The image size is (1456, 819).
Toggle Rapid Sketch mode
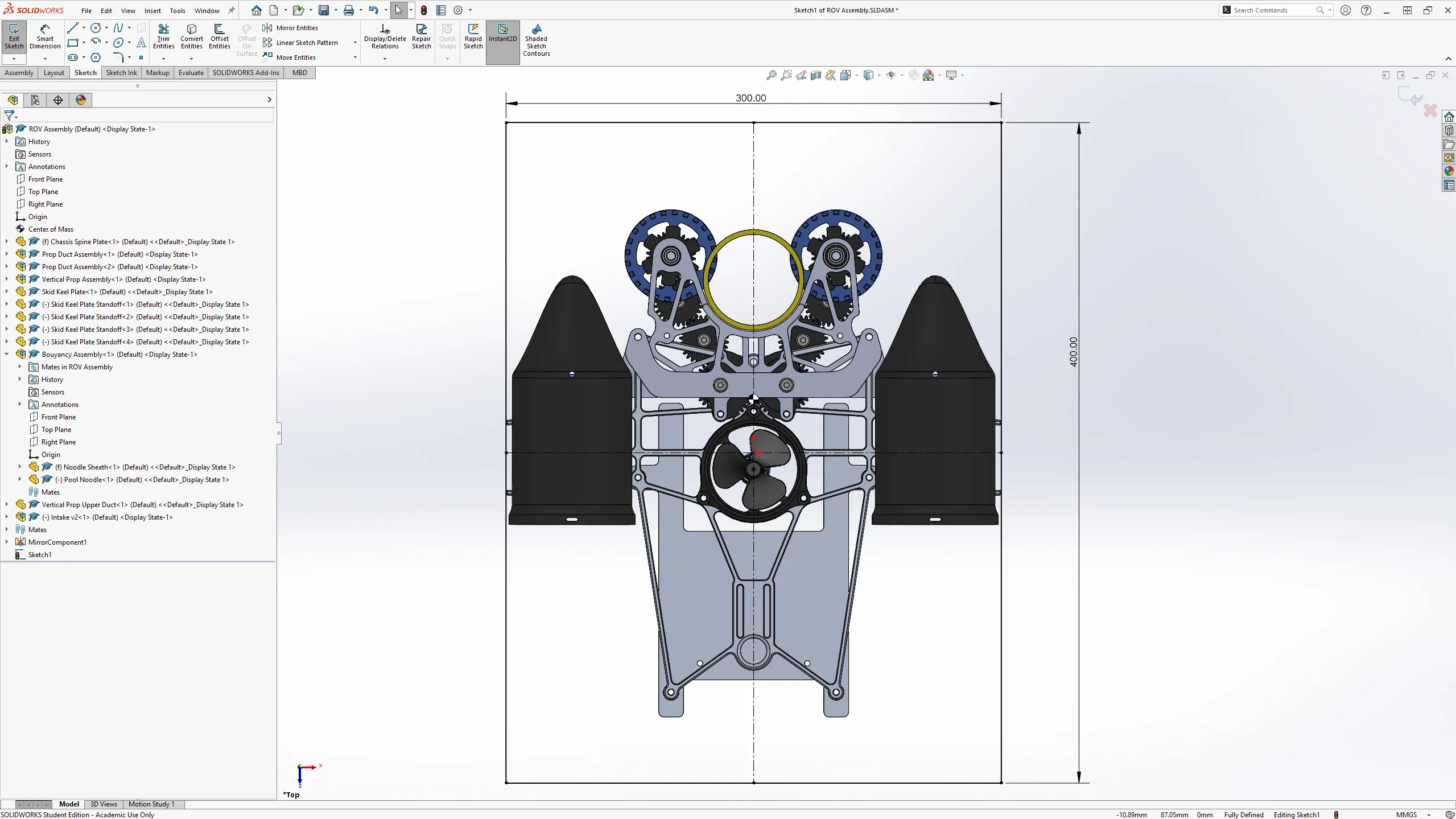[473, 37]
